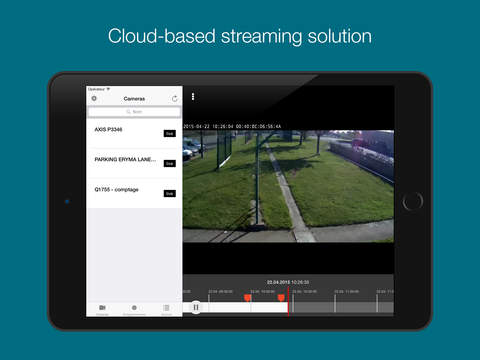Pause the video playback
Screen dimensions: 480x360
(x=196, y=307)
